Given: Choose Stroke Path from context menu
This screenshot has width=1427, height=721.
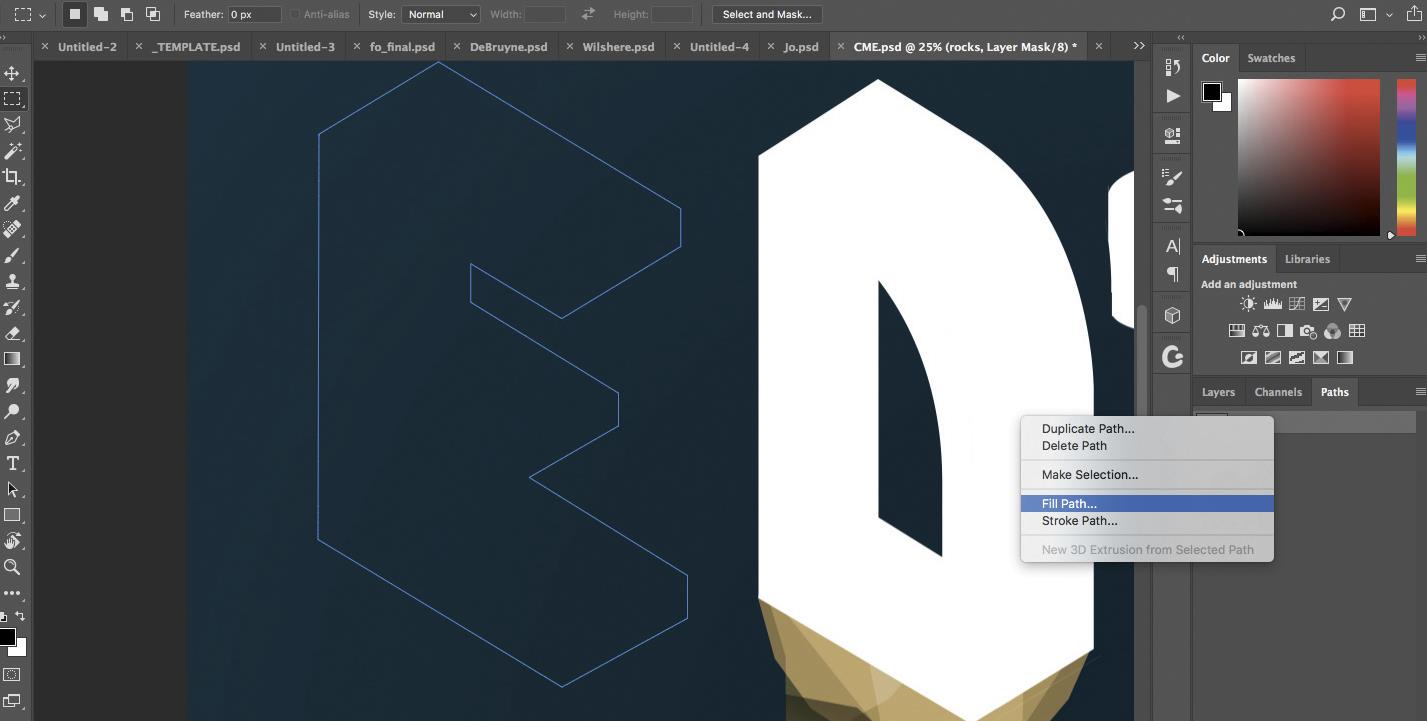Looking at the screenshot, I should click(x=1147, y=521).
